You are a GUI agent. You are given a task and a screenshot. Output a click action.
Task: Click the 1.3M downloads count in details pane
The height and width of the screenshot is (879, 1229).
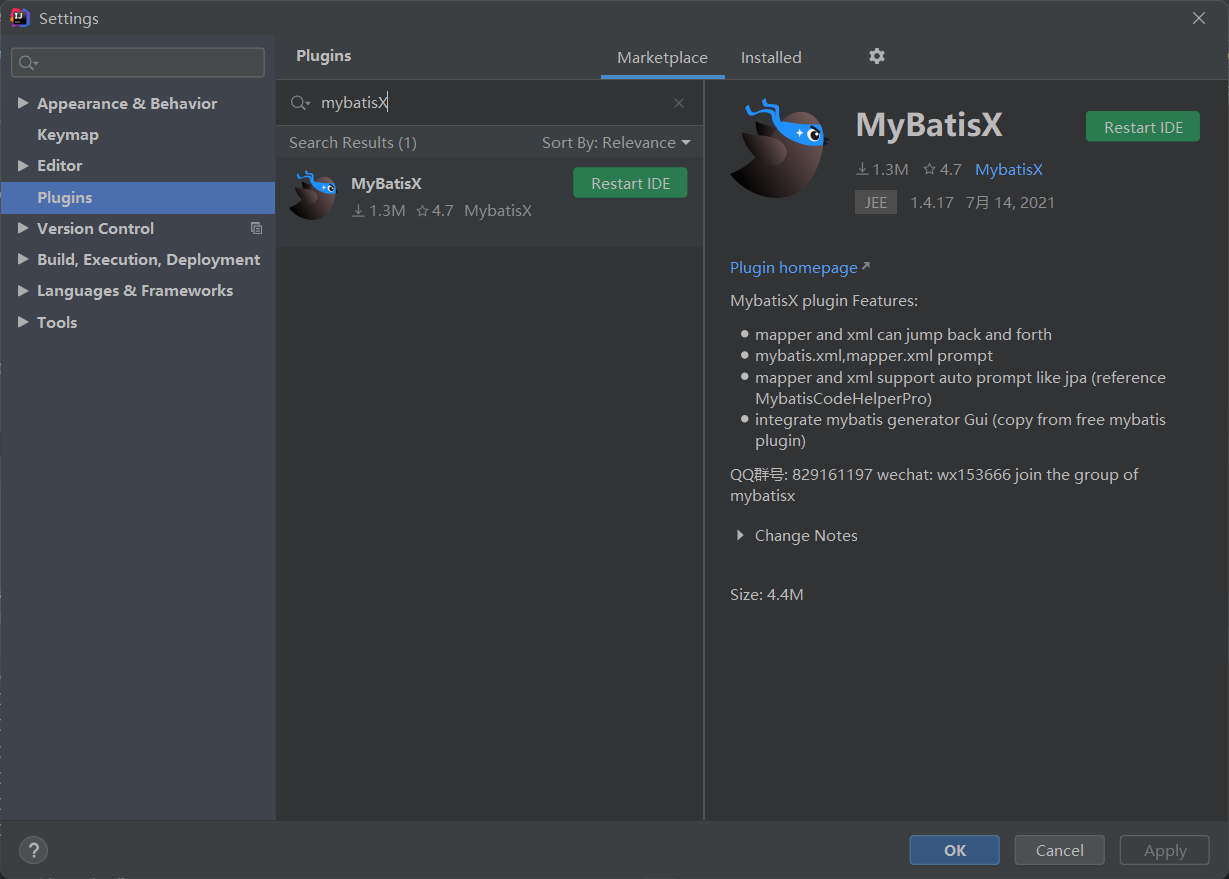point(882,170)
